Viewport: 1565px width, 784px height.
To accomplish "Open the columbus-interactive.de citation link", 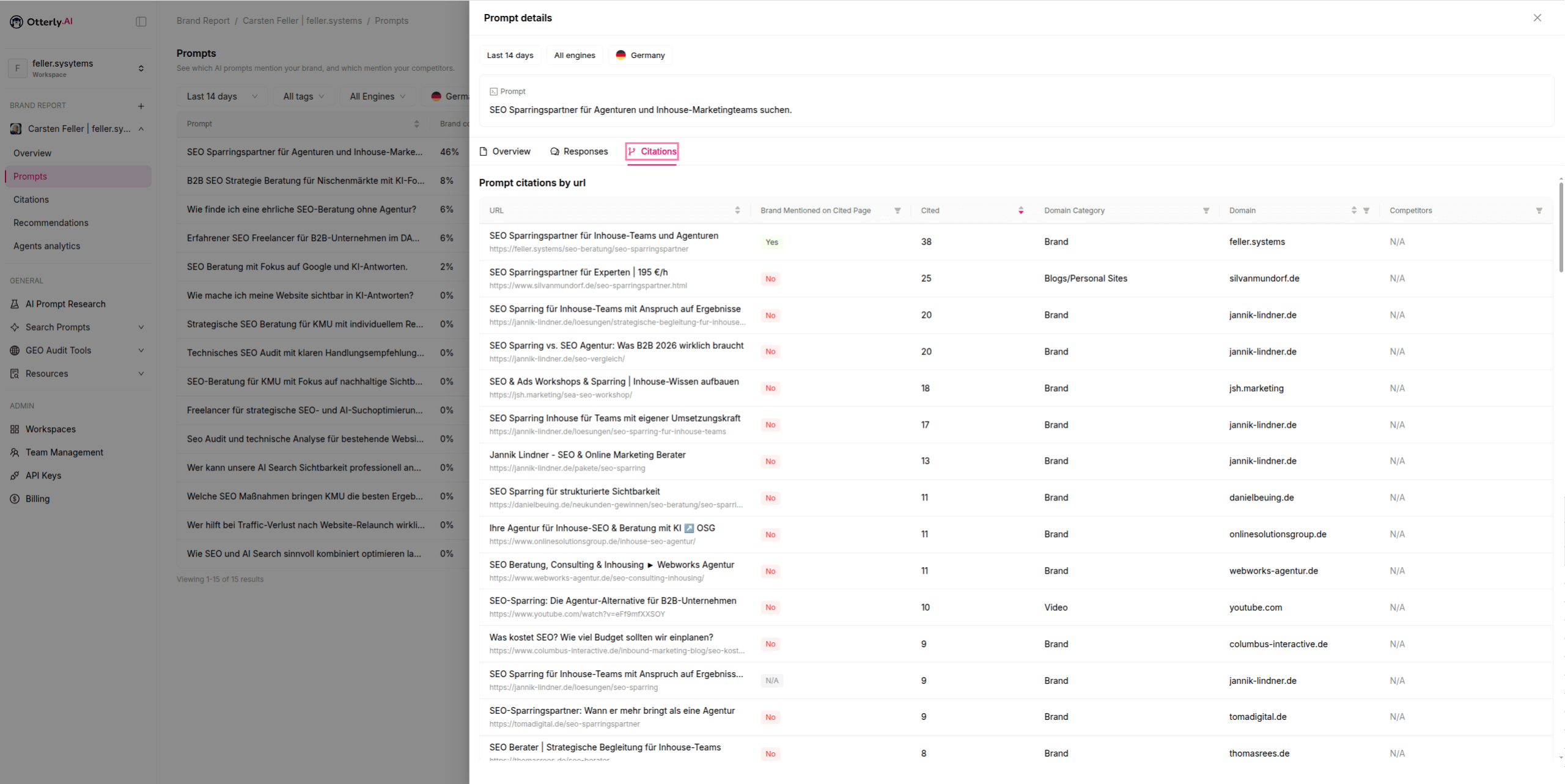I will 617,651.
